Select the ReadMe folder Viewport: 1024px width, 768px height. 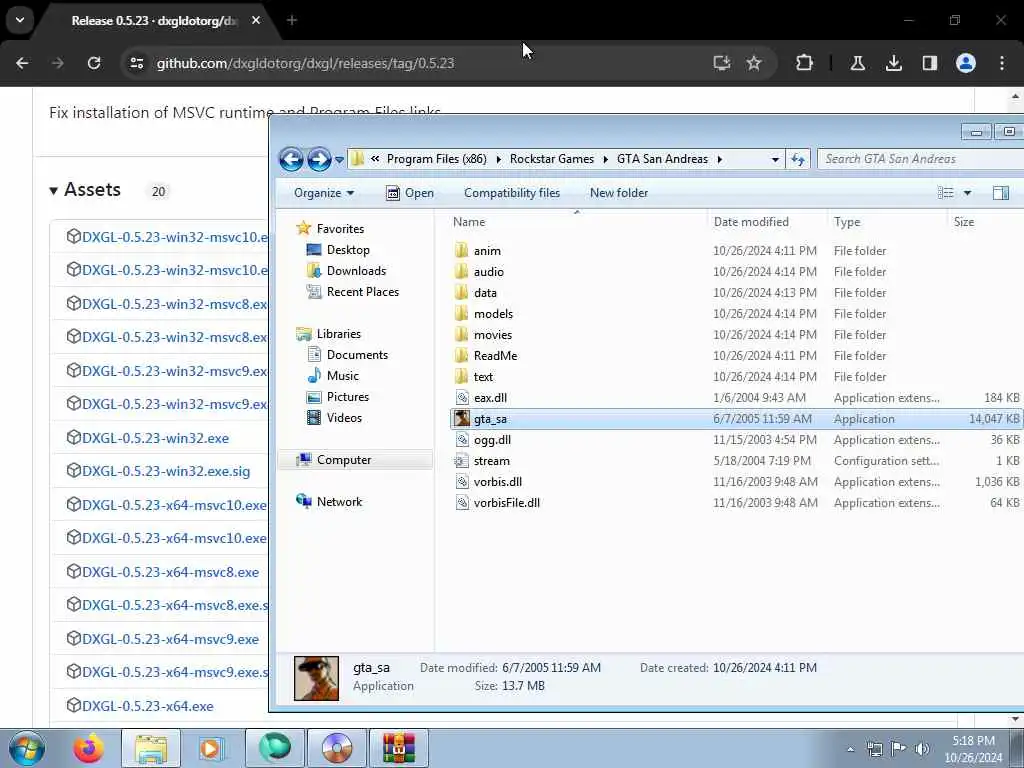pyautogui.click(x=495, y=355)
